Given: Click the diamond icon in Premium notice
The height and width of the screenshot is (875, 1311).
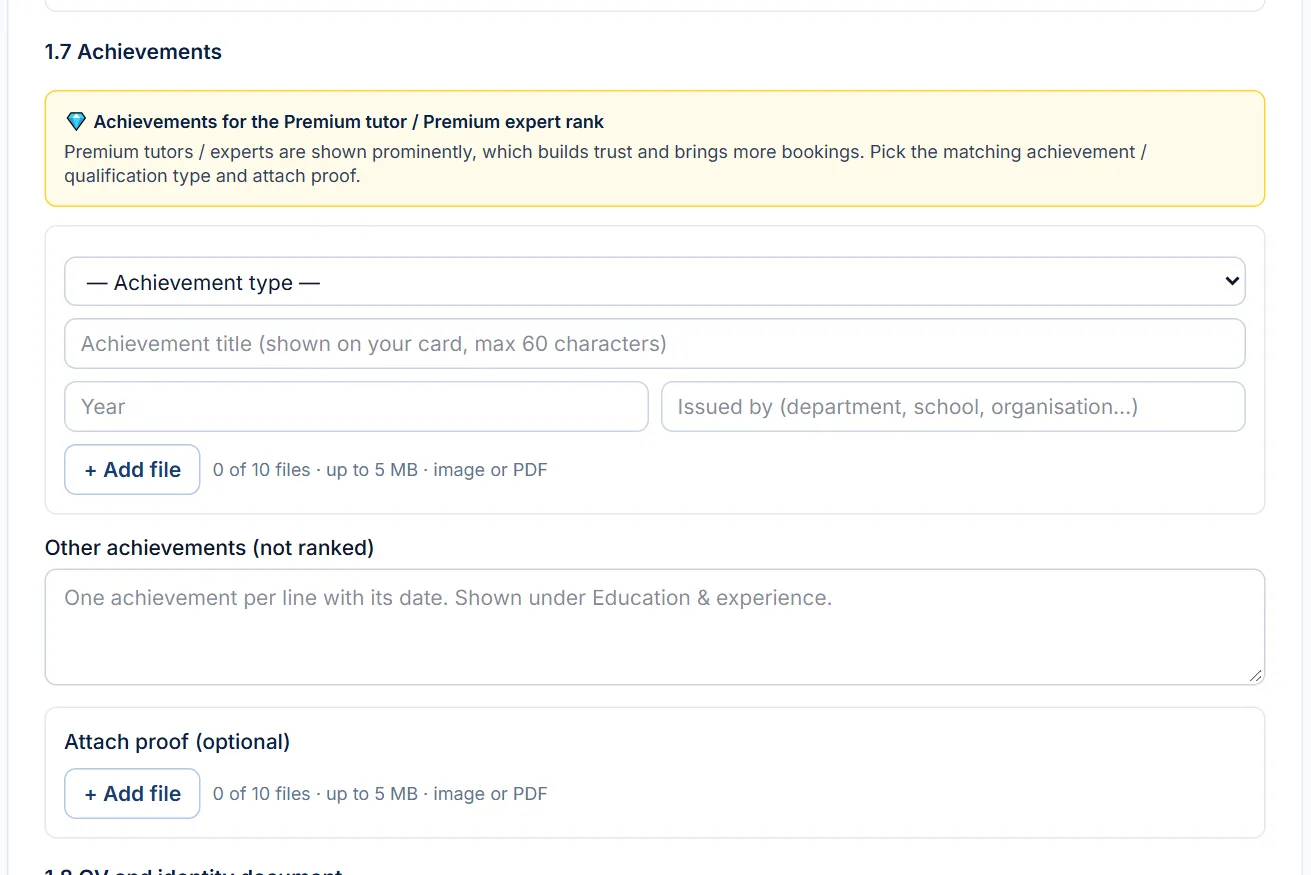Looking at the screenshot, I should pos(76,122).
